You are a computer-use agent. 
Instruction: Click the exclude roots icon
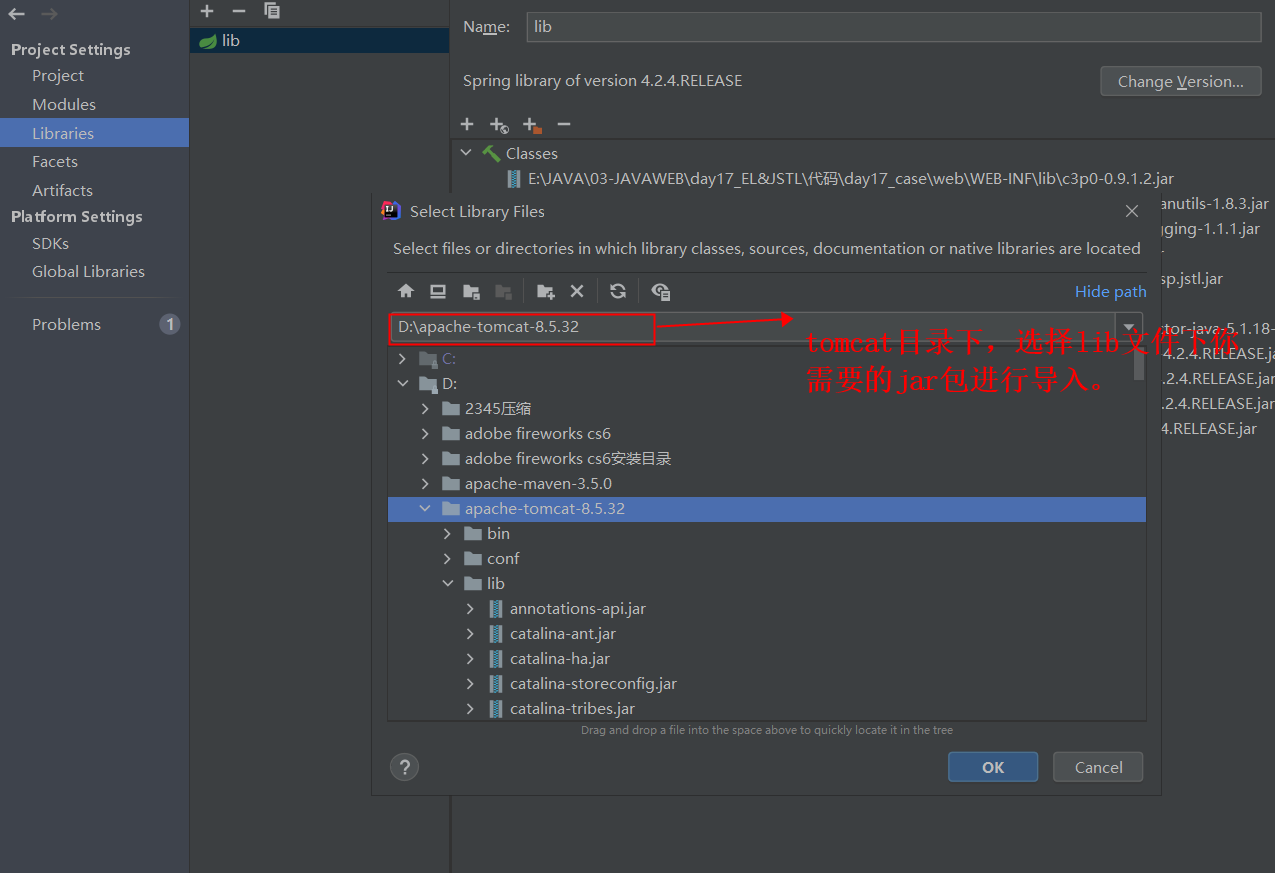[532, 124]
